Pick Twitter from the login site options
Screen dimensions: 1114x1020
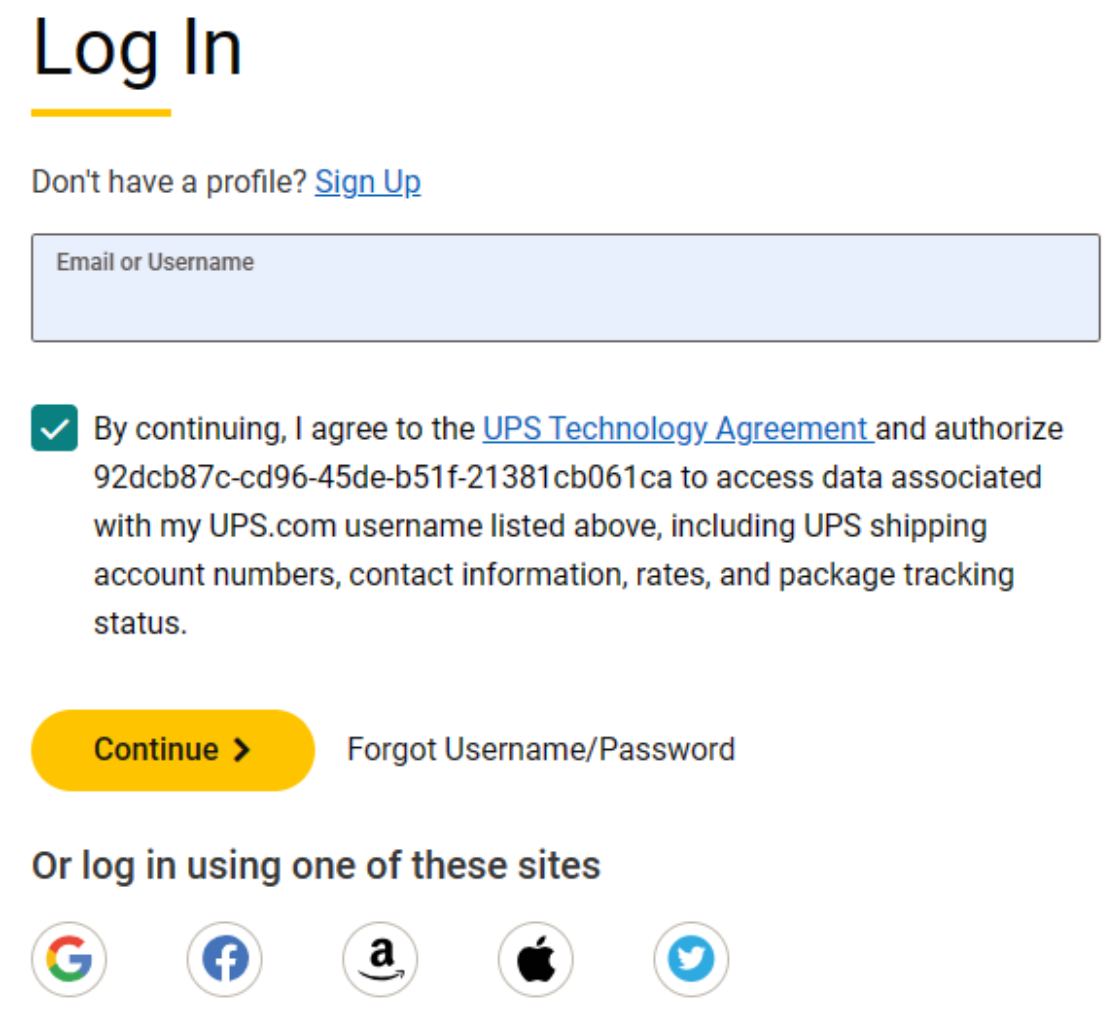coord(691,958)
